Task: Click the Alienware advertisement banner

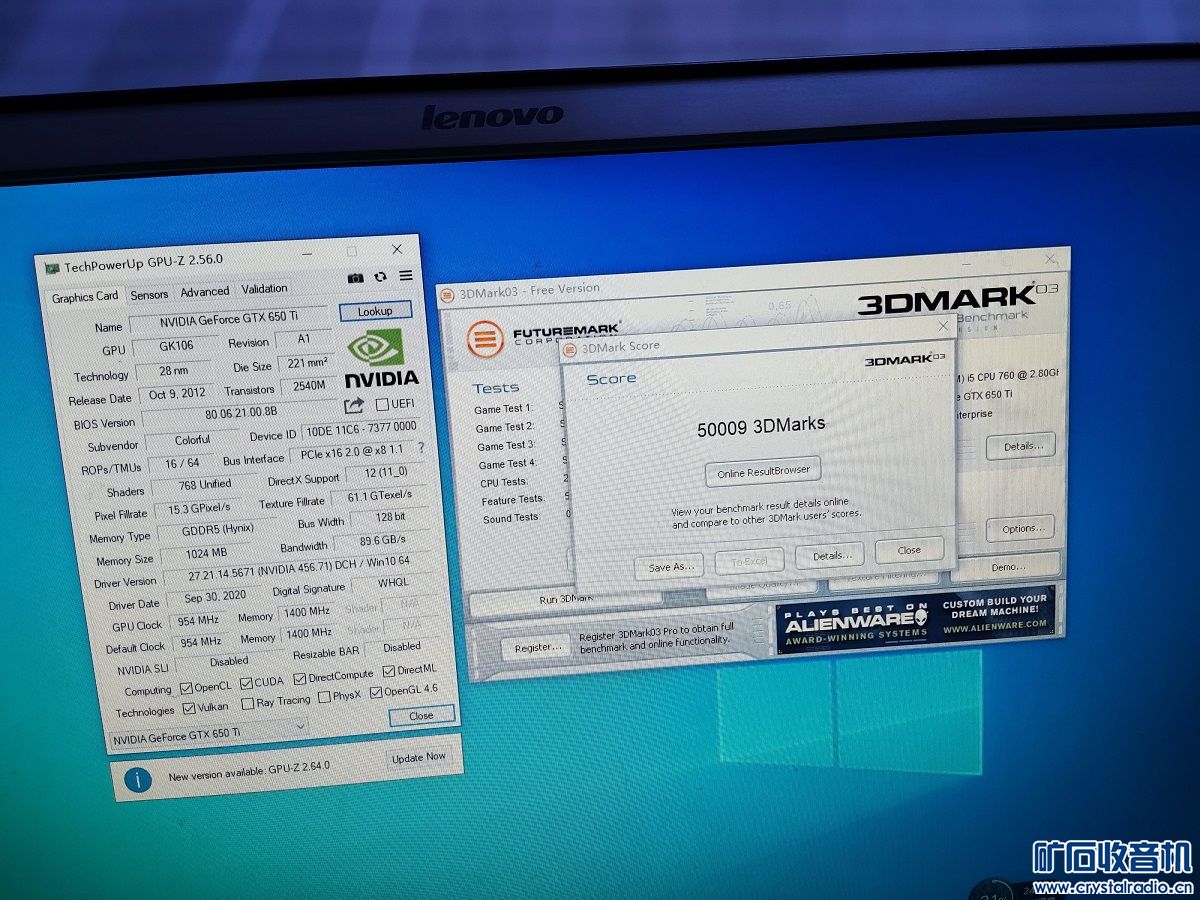Action: point(915,617)
